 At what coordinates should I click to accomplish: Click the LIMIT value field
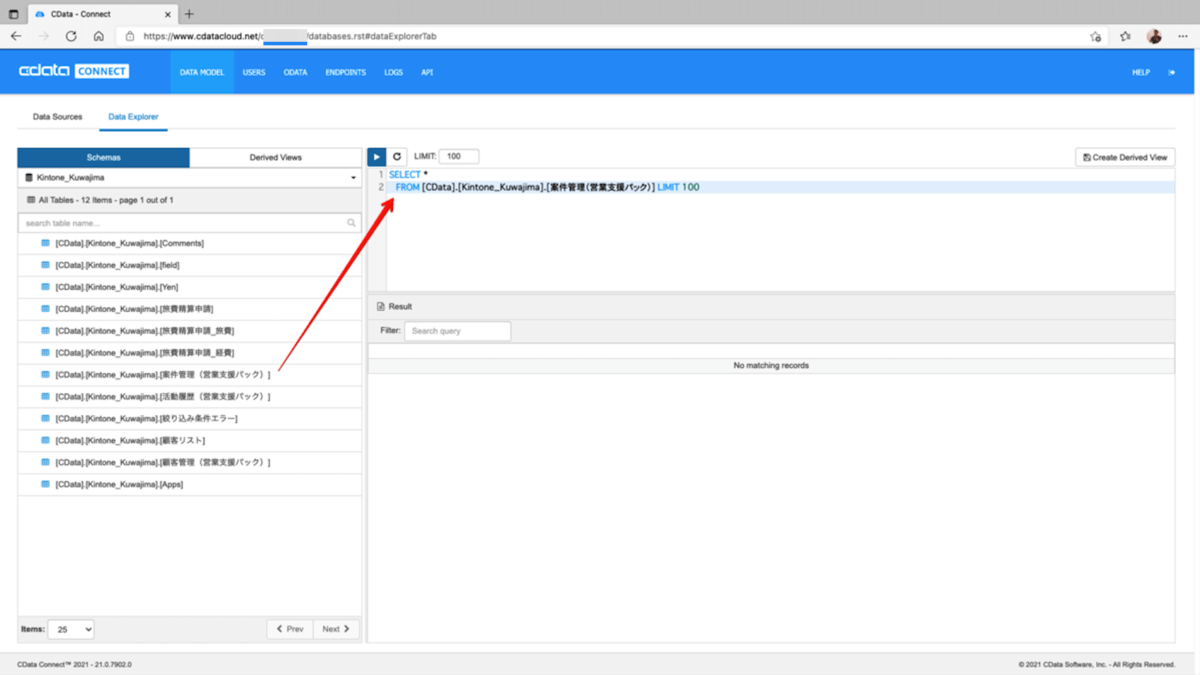[459, 156]
